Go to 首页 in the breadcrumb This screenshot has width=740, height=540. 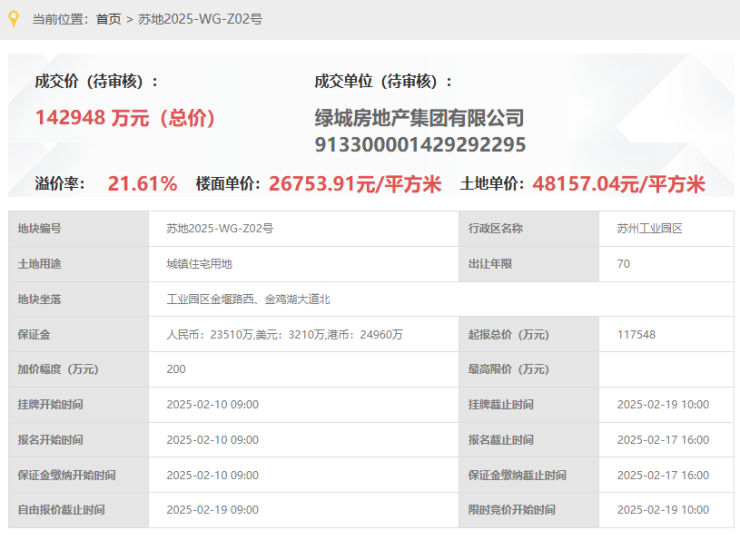108,19
